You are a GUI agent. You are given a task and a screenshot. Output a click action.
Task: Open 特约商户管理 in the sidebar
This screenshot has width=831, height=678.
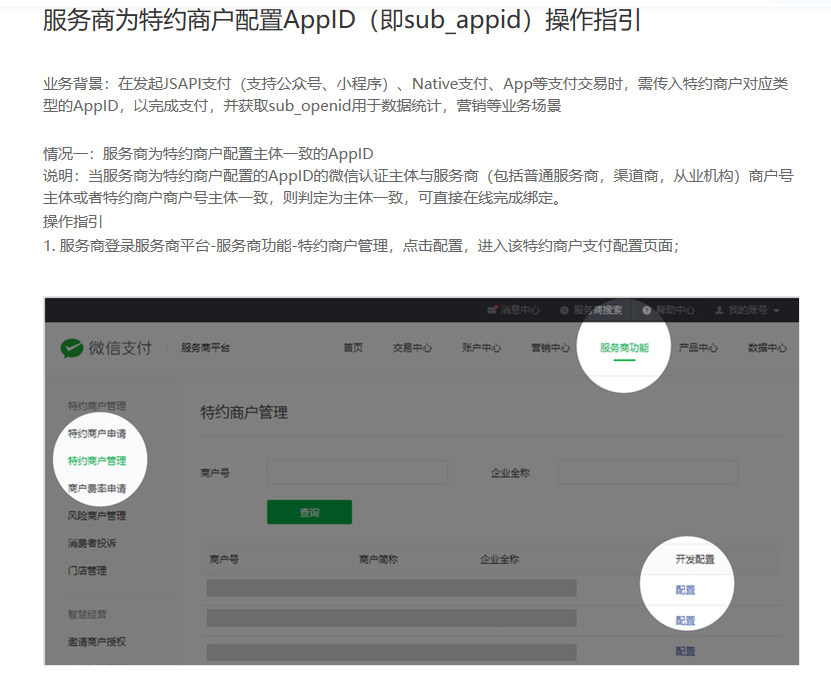click(x=97, y=461)
